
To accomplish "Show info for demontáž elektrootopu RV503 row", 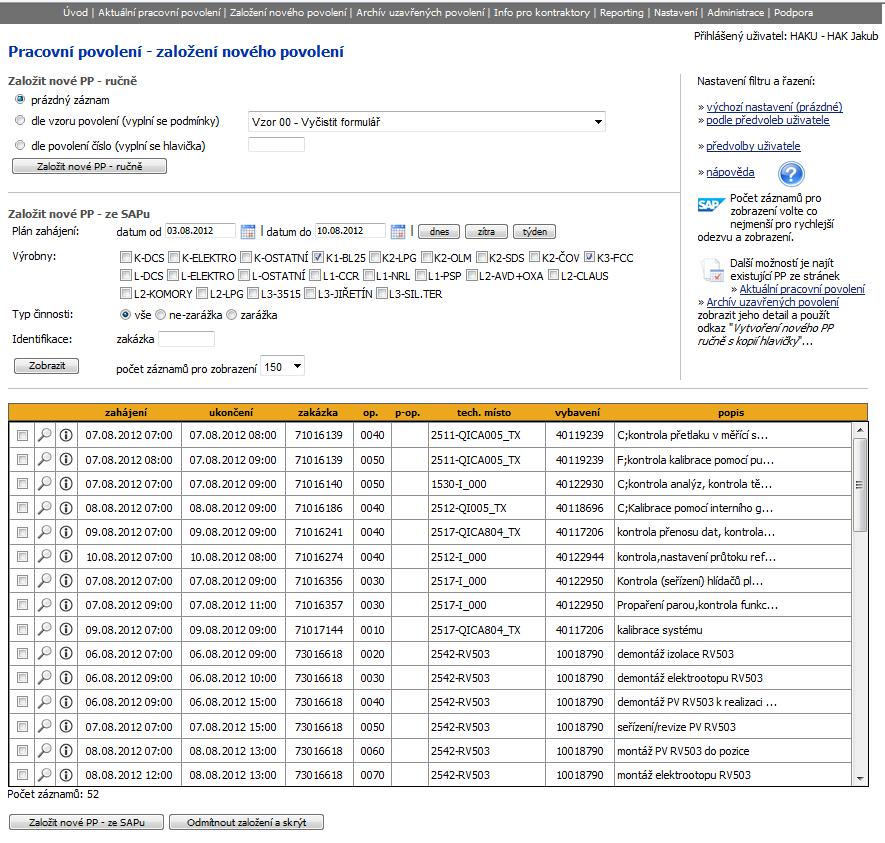I will pos(66,678).
